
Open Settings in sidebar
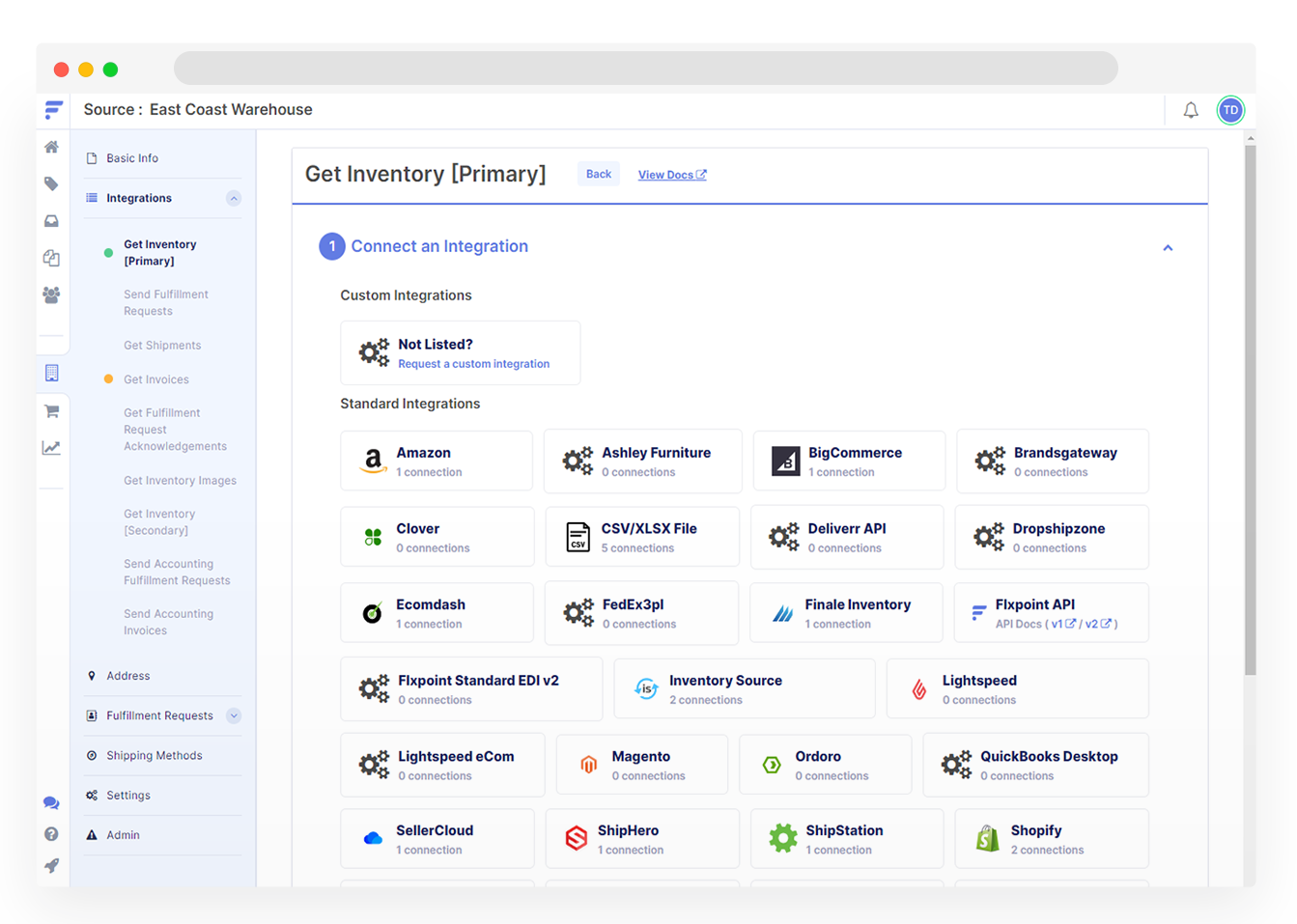pyautogui.click(x=128, y=796)
